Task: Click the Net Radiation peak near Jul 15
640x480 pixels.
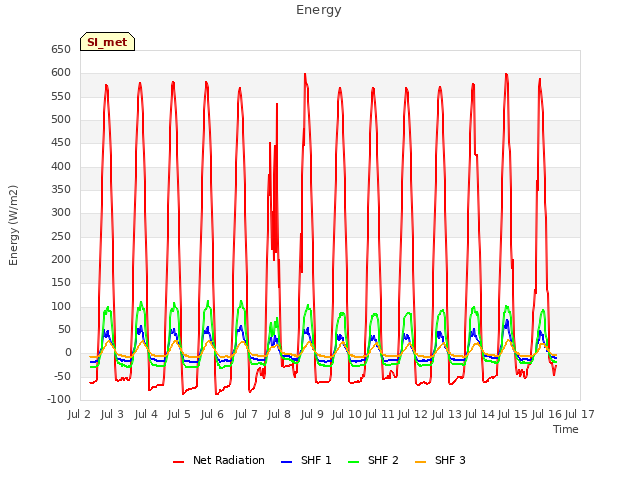Action: (x=506, y=75)
